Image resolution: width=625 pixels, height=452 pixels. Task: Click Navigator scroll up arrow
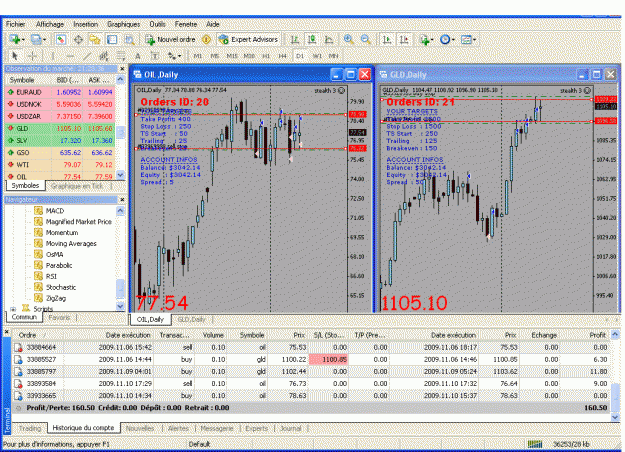pyautogui.click(x=121, y=210)
